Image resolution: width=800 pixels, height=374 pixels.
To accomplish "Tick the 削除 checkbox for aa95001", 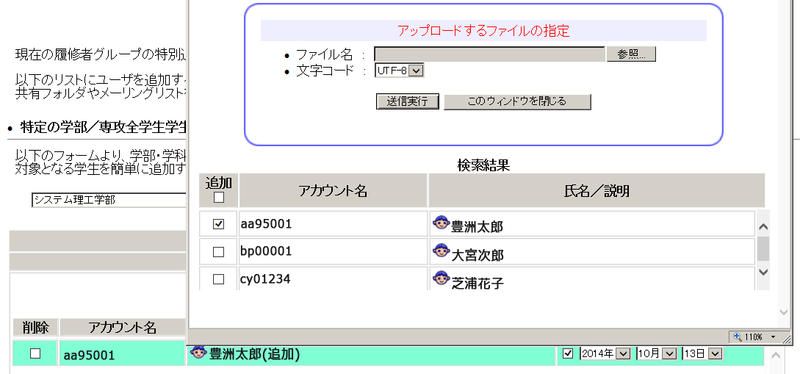I will click(35, 354).
